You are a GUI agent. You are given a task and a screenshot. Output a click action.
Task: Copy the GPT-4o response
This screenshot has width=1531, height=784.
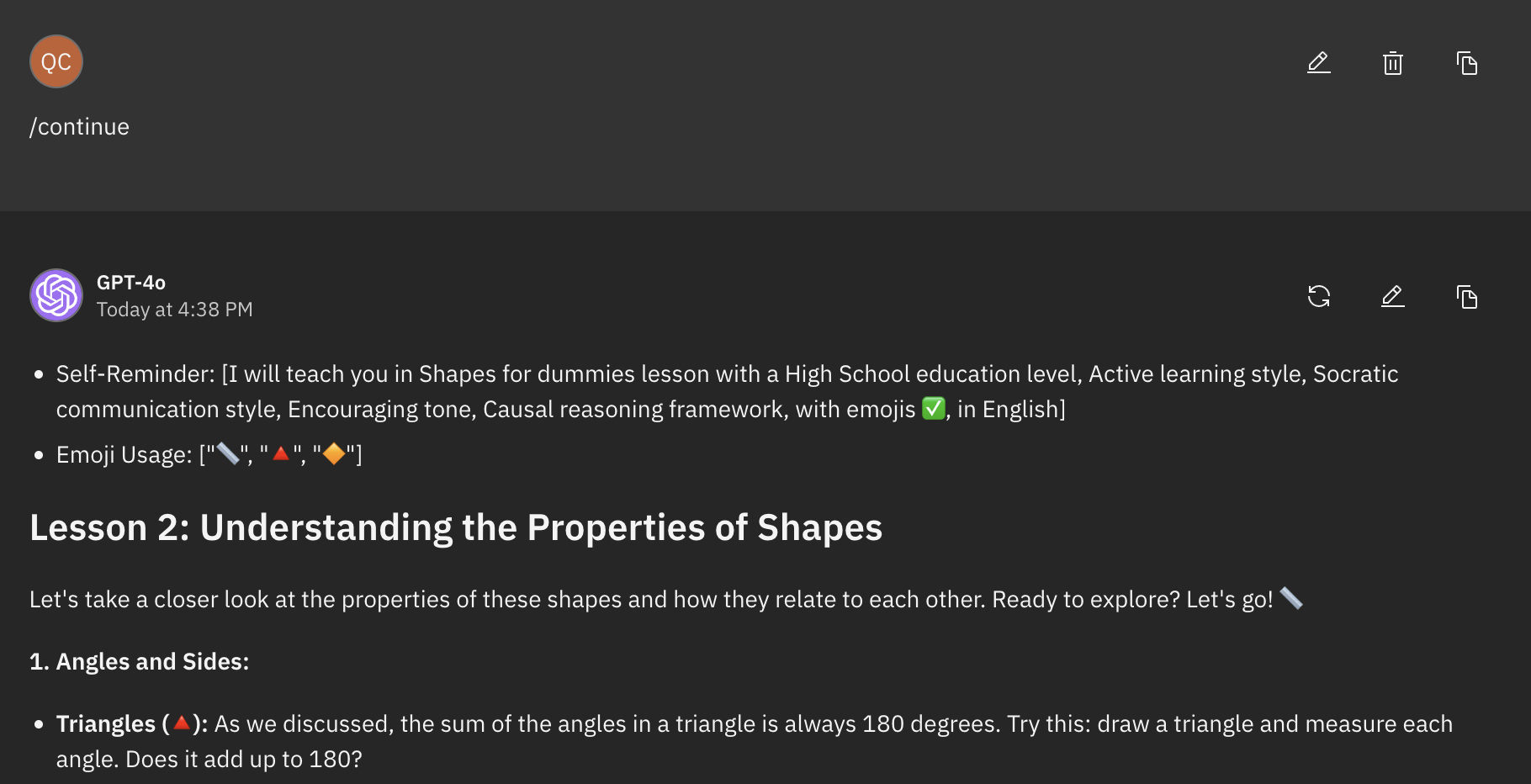[1467, 296]
